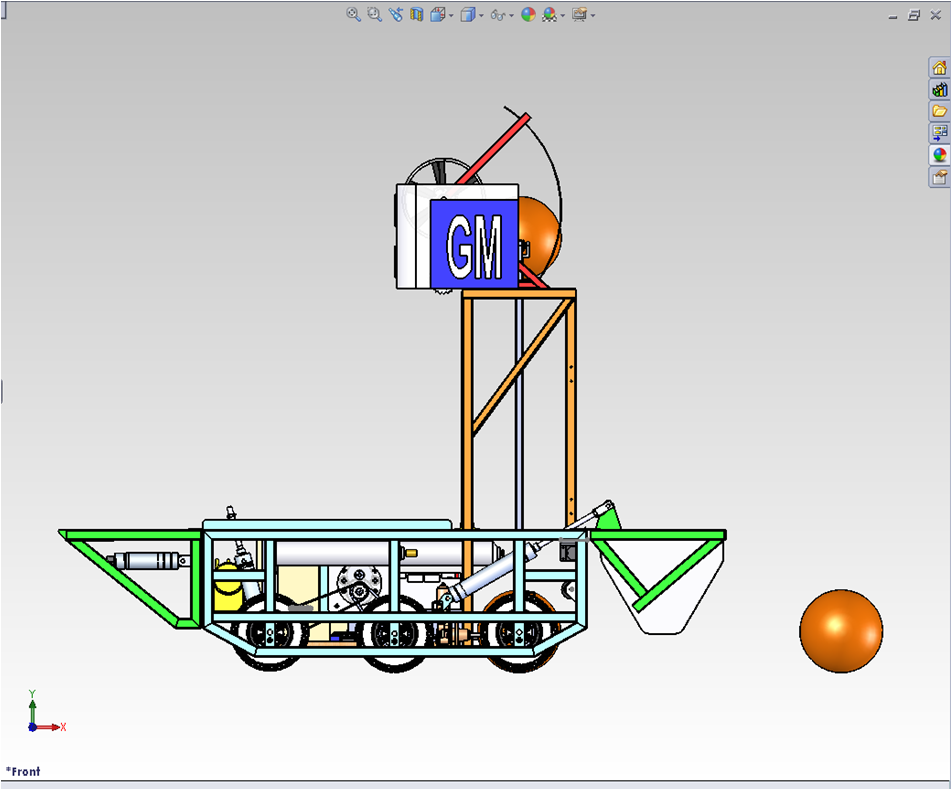
Task: Minimize the document window
Action: [x=892, y=16]
